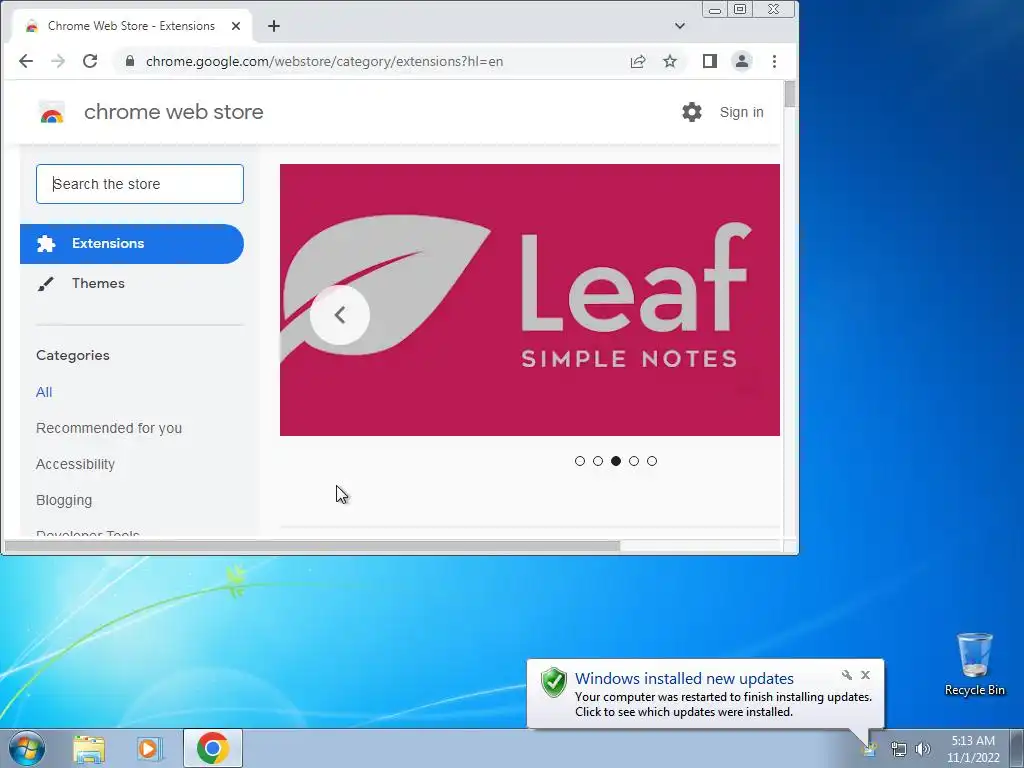Click the Chrome Web Store rainbow logo
This screenshot has width=1024, height=768.
pos(52,113)
